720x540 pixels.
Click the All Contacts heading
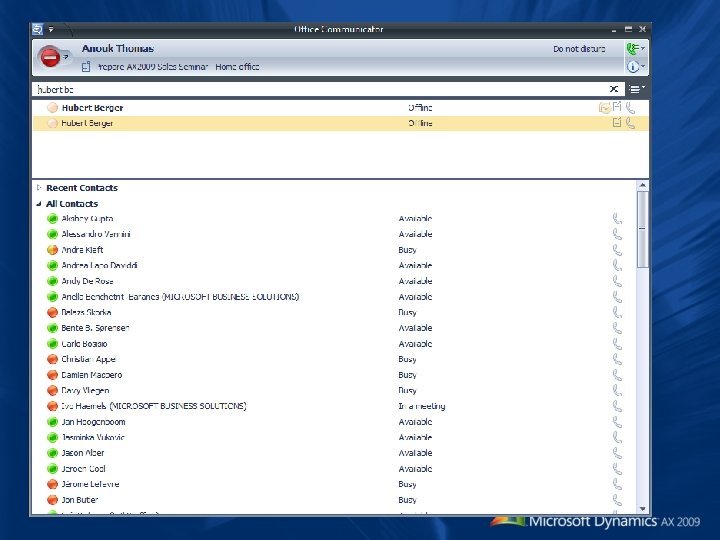pyautogui.click(x=72, y=204)
